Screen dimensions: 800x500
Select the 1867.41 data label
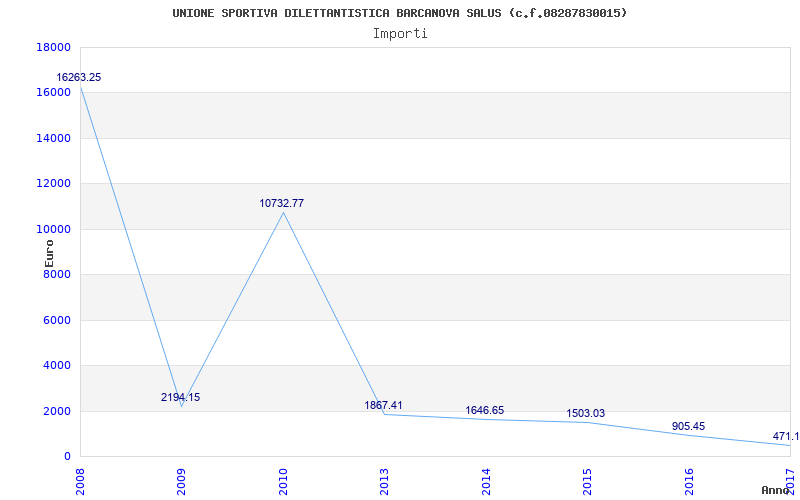point(383,406)
